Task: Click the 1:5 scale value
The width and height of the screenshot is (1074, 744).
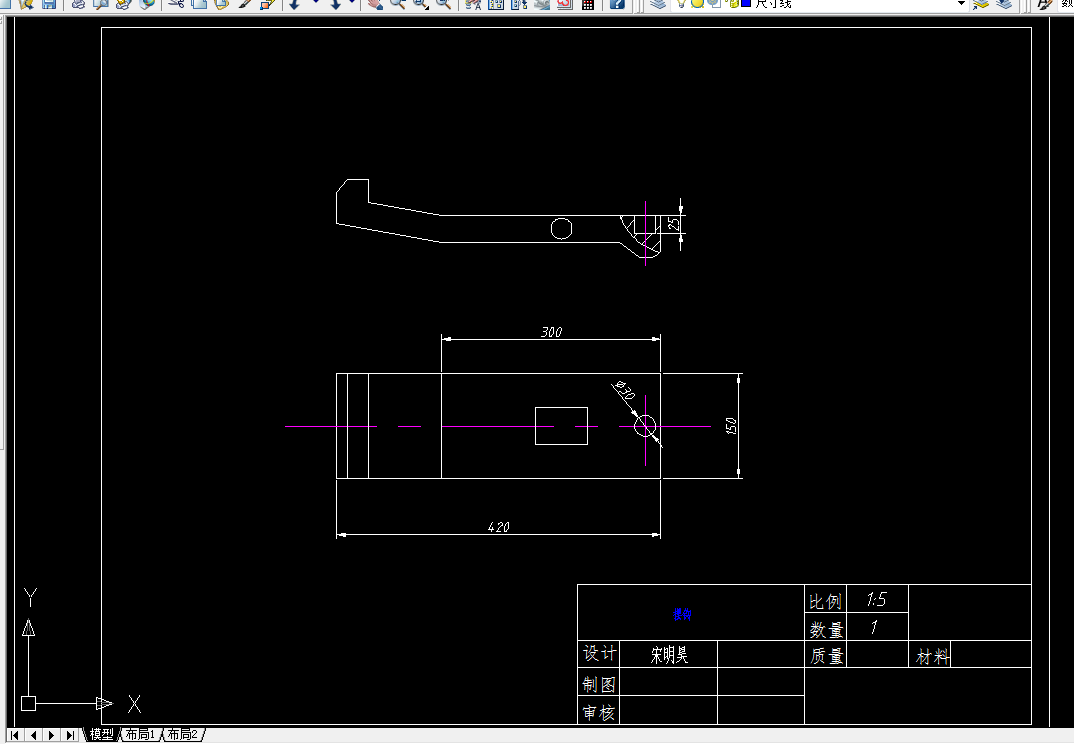Action: tap(876, 600)
